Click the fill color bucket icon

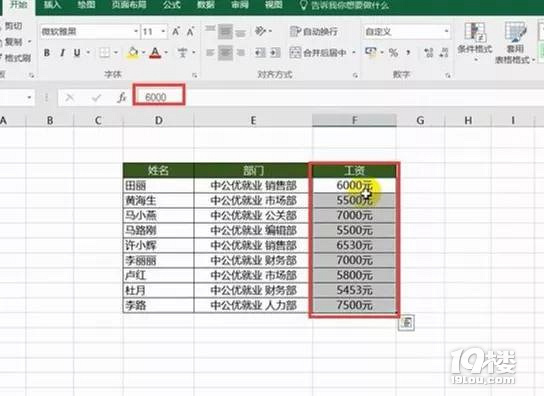[x=133, y=52]
